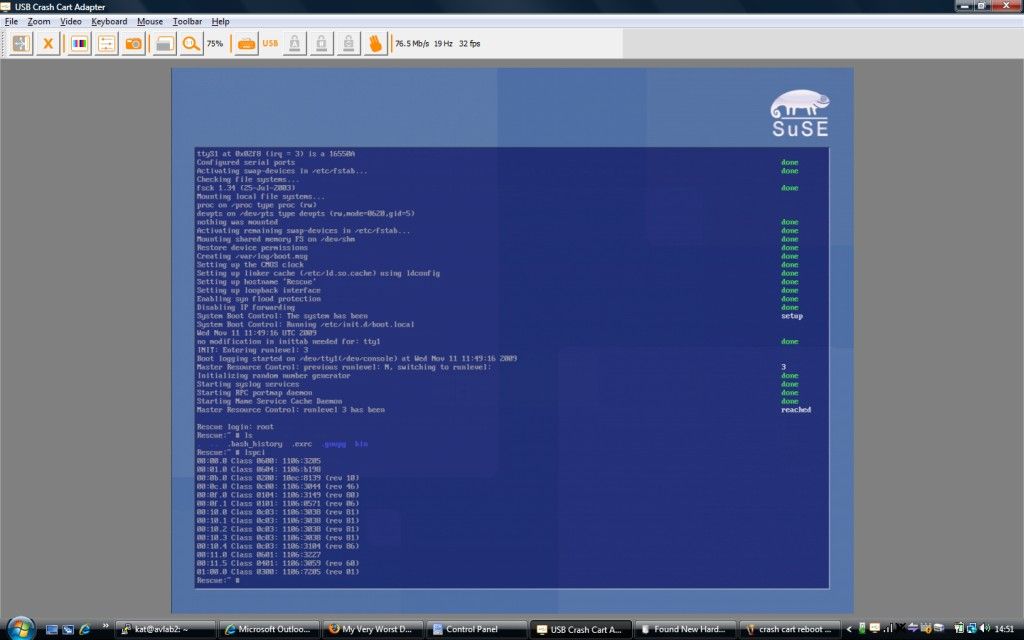The height and width of the screenshot is (640, 1024).
Task: Click the color bars video calibration icon
Action: click(77, 43)
